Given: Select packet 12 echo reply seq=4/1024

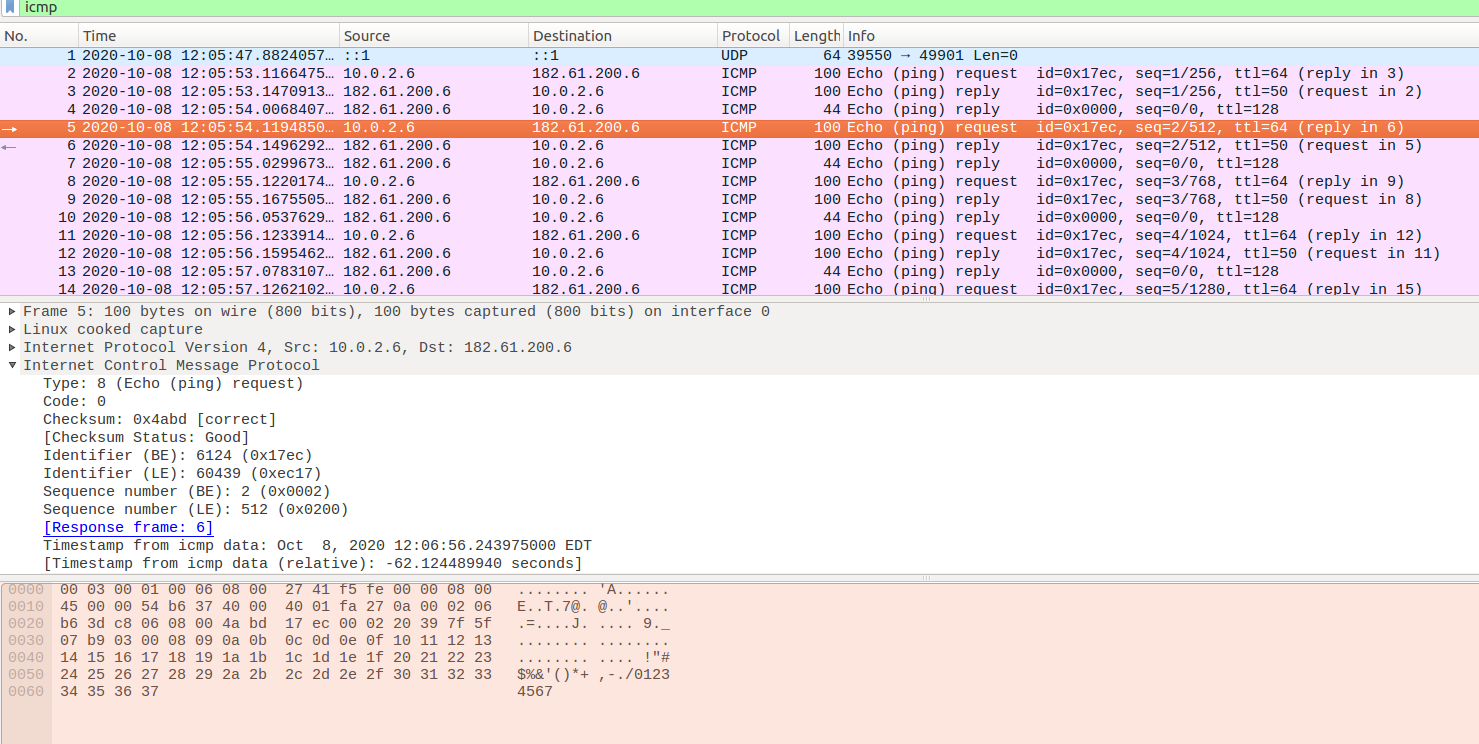Looking at the screenshot, I should click(x=739, y=254).
